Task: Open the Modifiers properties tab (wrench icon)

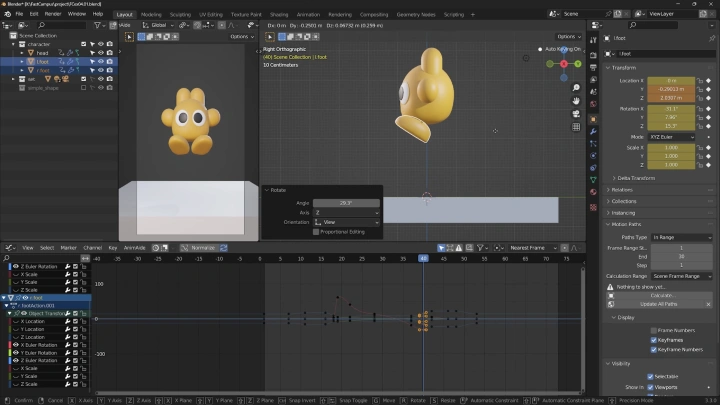Action: (593, 132)
